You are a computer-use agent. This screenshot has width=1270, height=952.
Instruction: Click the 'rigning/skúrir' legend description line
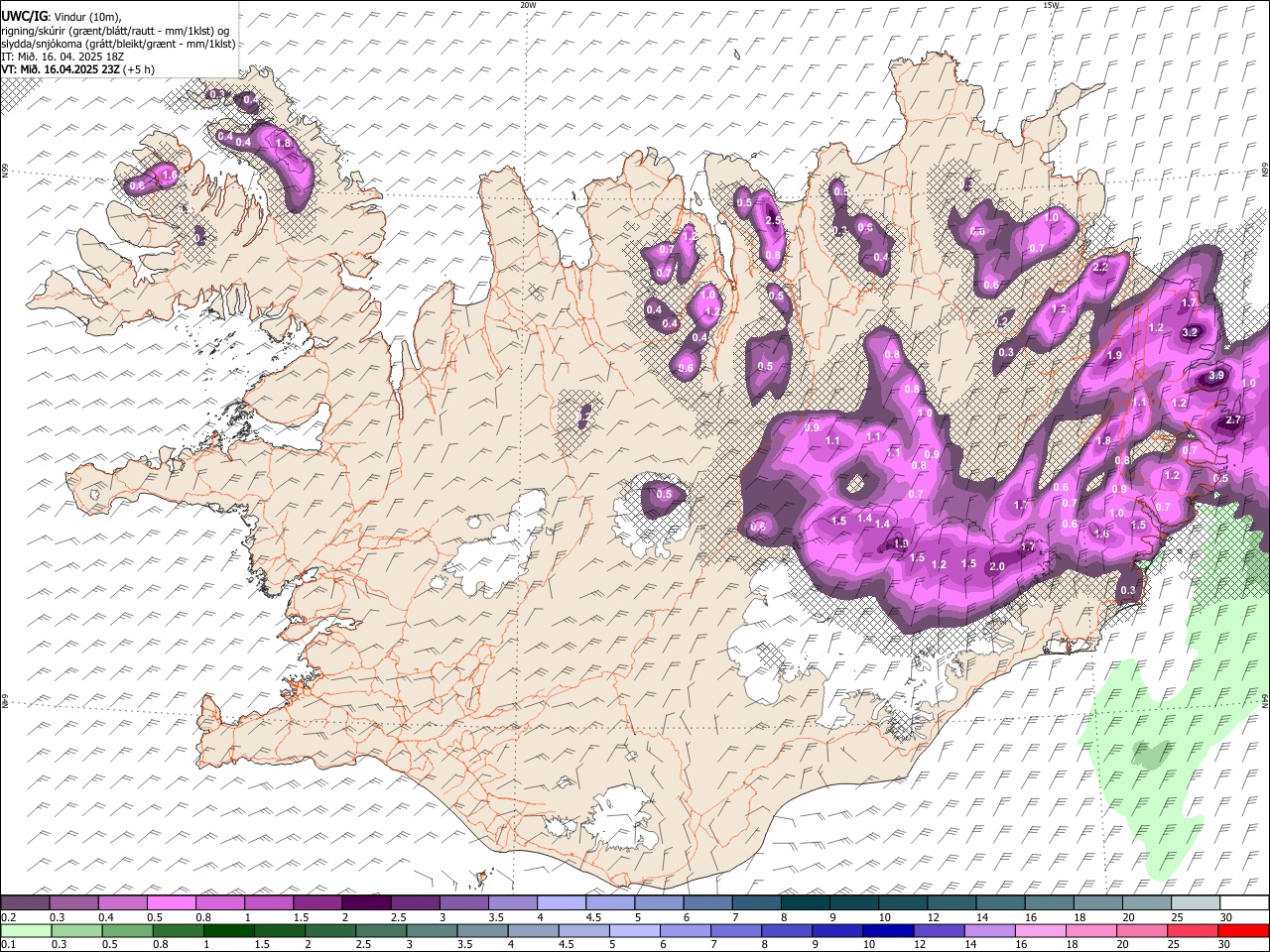pyautogui.click(x=116, y=30)
